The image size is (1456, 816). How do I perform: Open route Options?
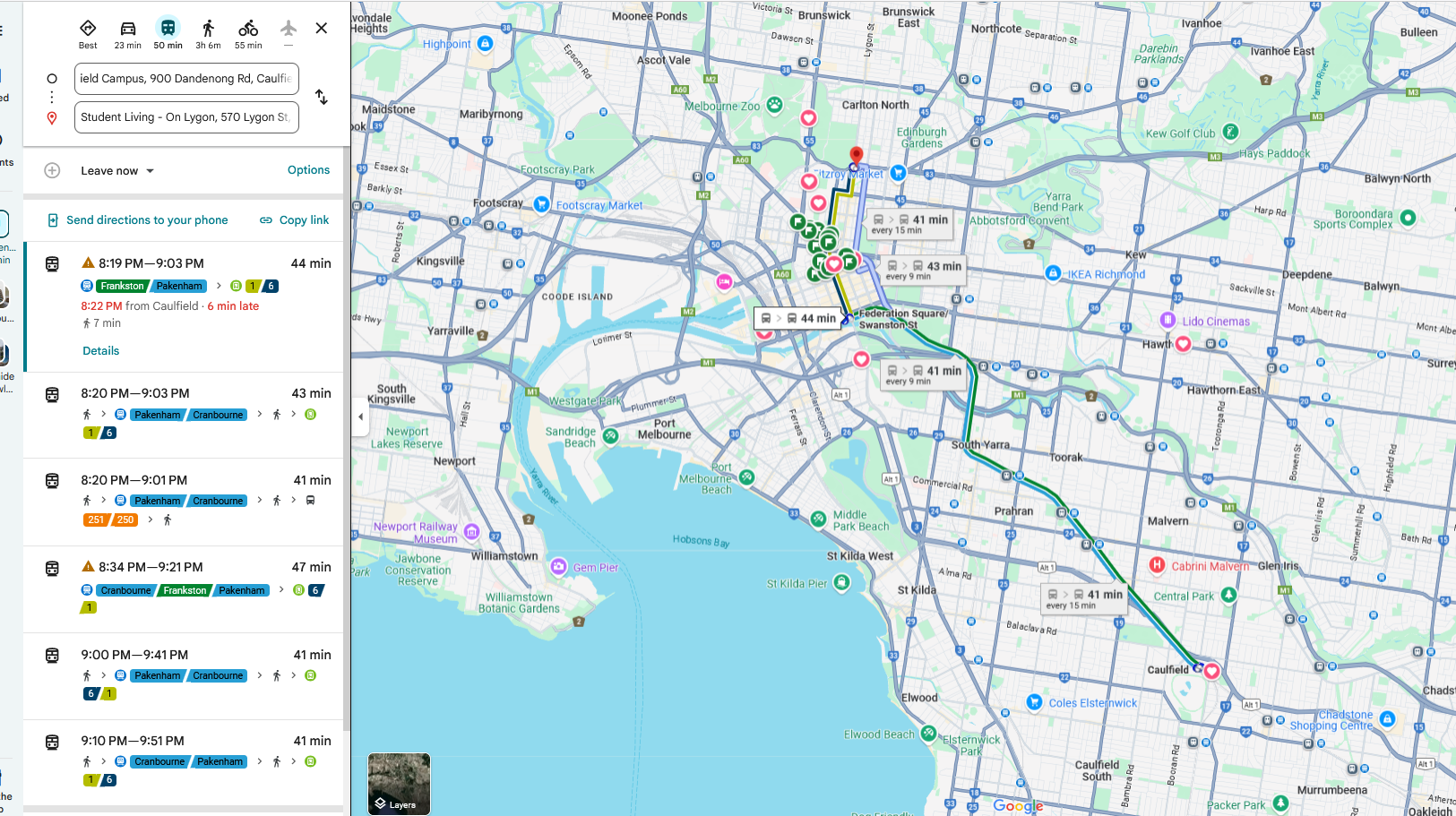(x=308, y=170)
